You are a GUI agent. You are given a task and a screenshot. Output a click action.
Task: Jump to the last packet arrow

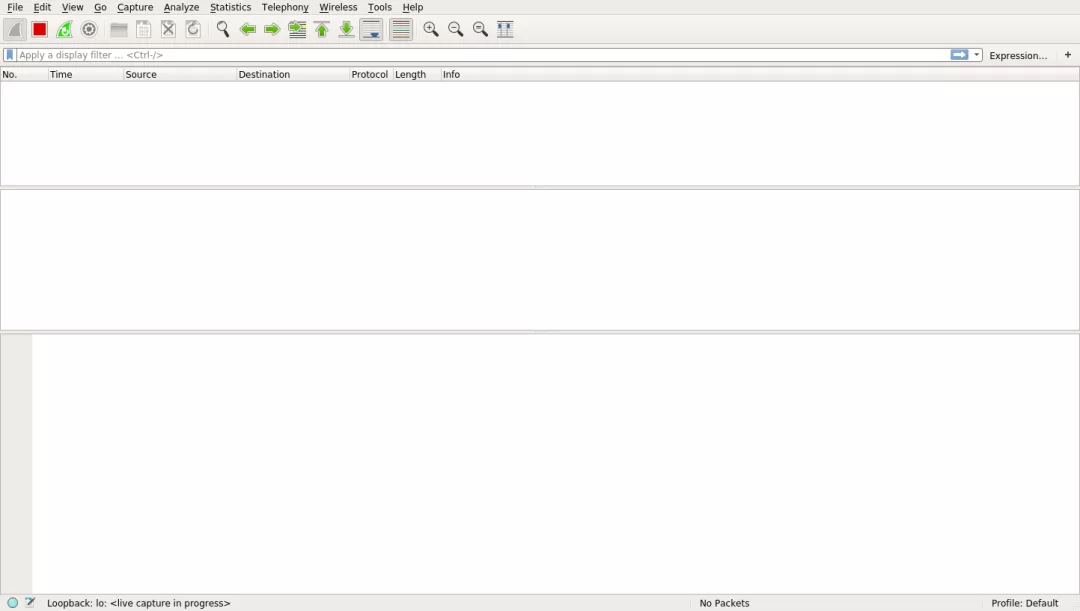tap(346, 30)
